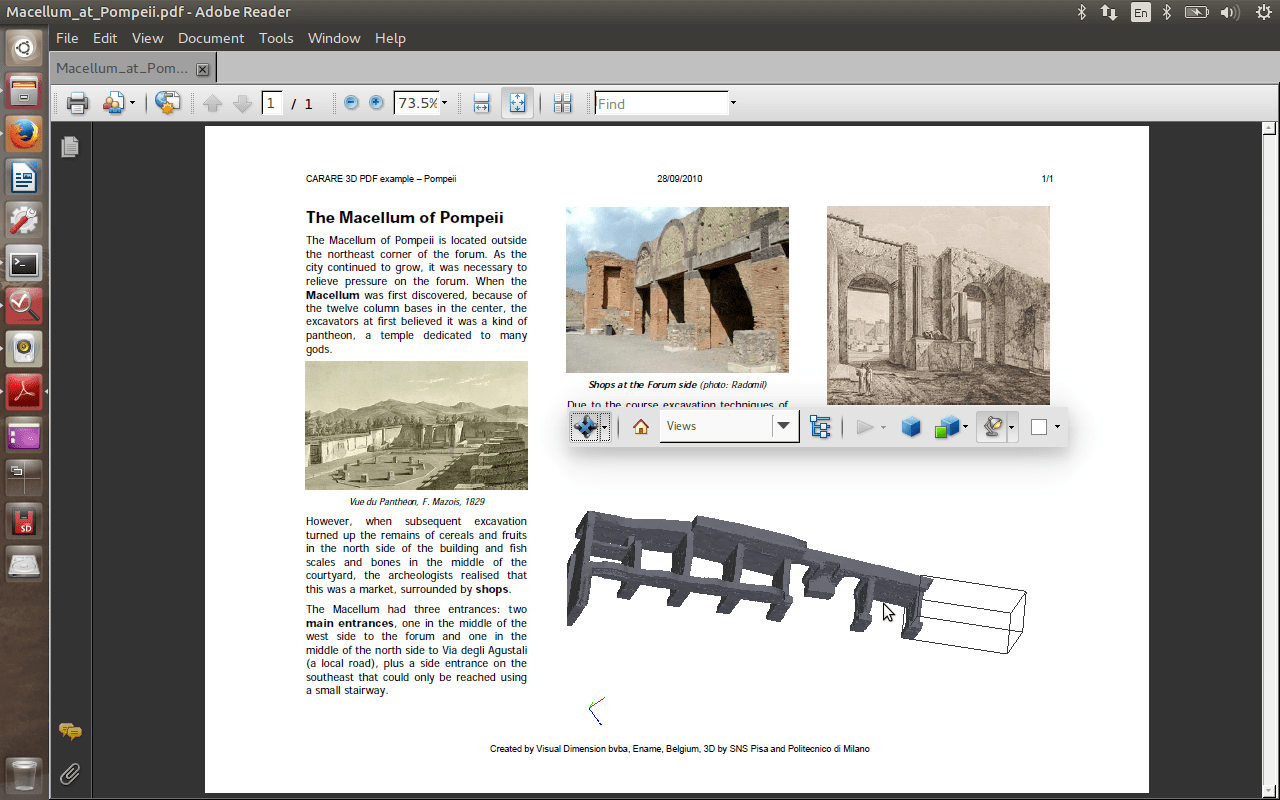Launch Firefox from the Ubuntu dock
This screenshot has height=800, width=1280.
24,134
